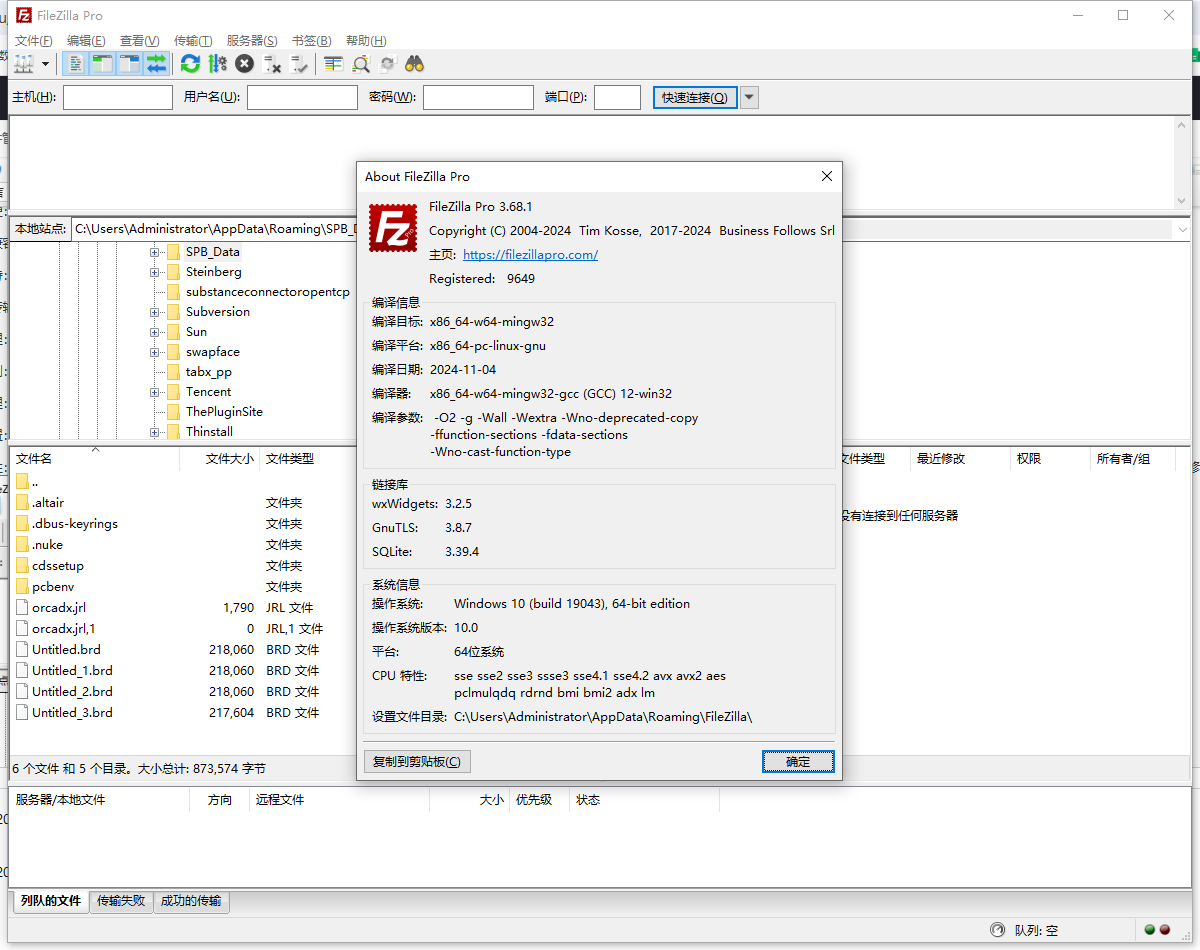
Task: Focus the 用户名 username field
Action: point(302,97)
